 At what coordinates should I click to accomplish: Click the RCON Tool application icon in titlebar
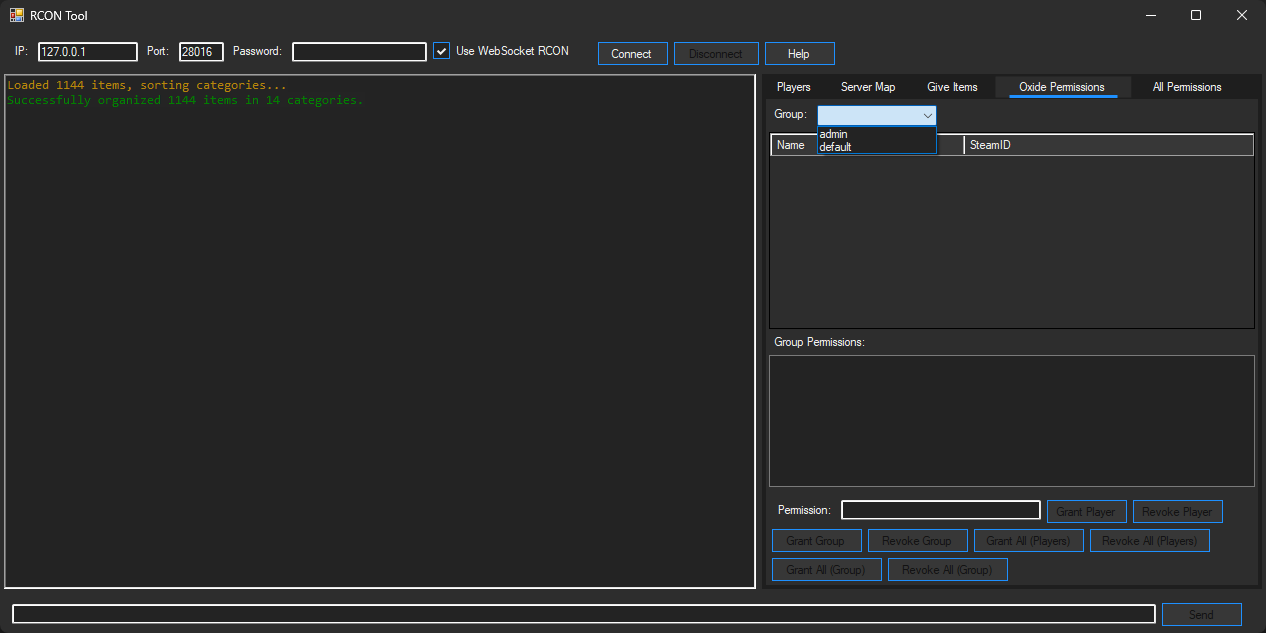[x=15, y=15]
